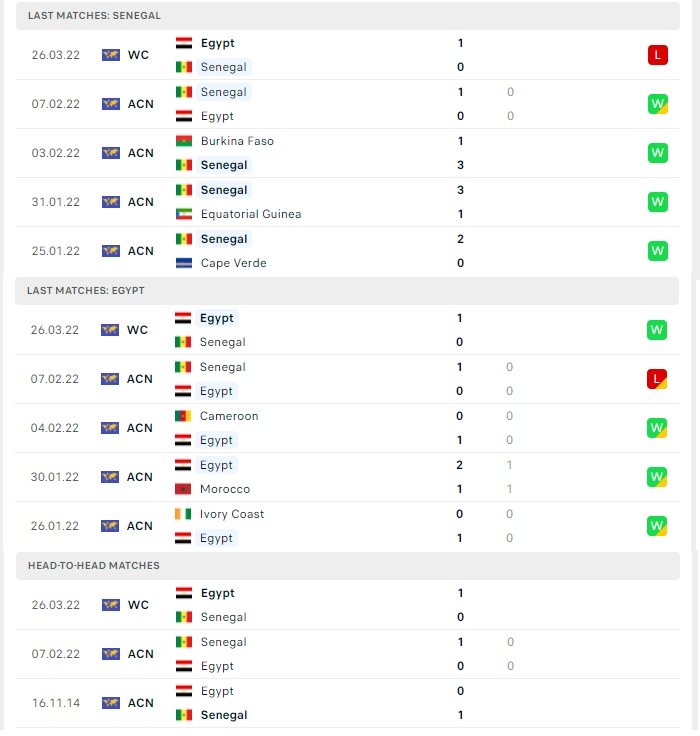Click the W badge for Ivory Coast match
700x736 pixels.
[x=656, y=526]
